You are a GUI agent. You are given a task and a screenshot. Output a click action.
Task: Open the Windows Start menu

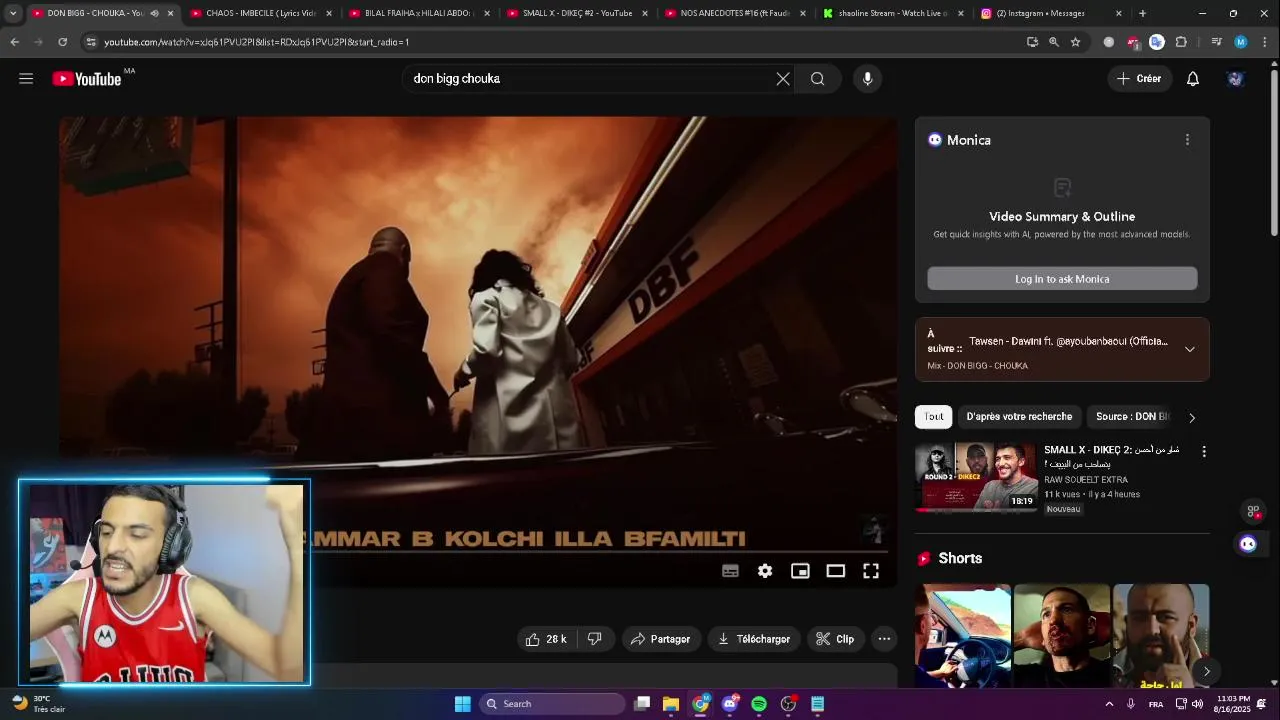pyautogui.click(x=462, y=704)
